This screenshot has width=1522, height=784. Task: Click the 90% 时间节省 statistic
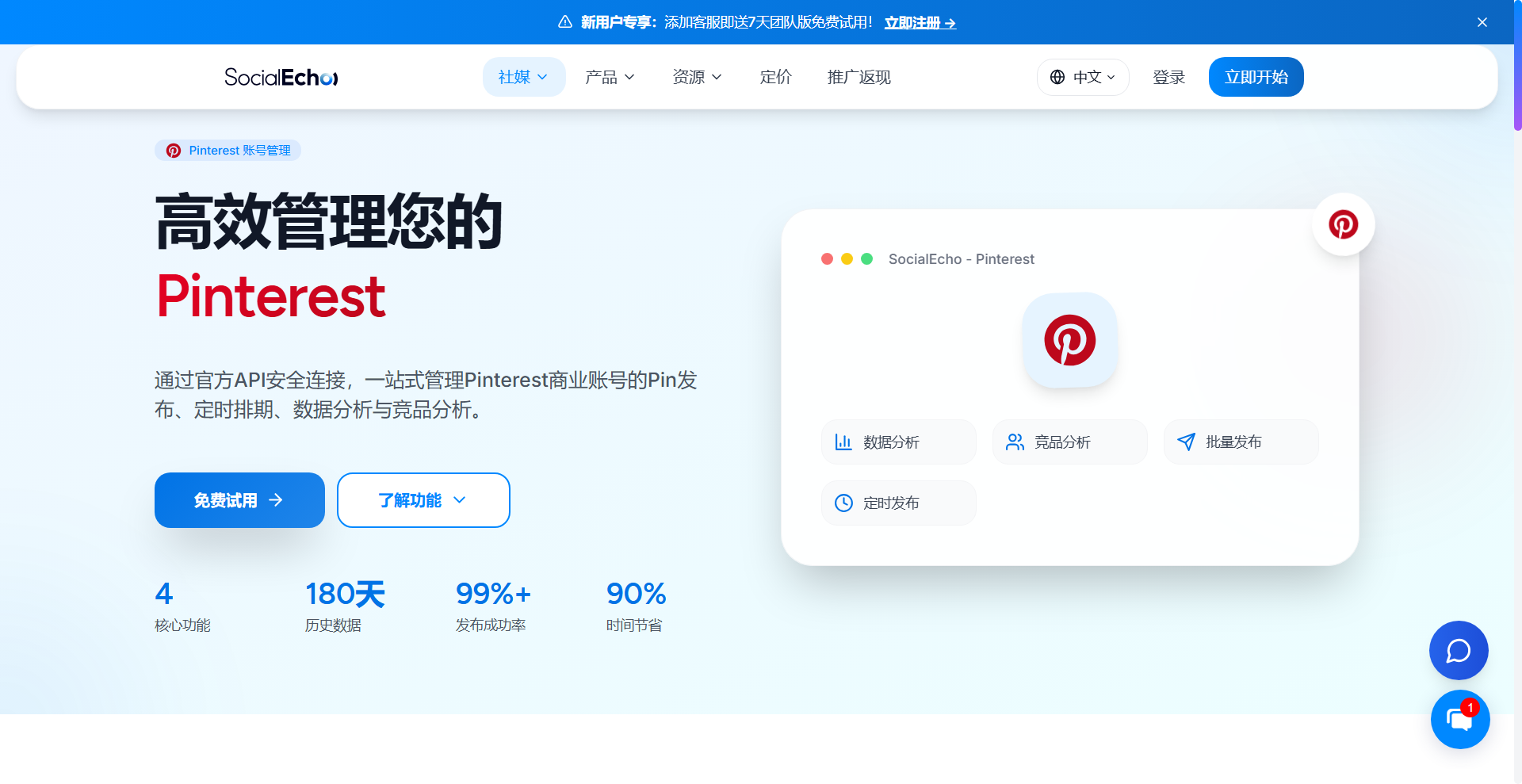pos(636,606)
